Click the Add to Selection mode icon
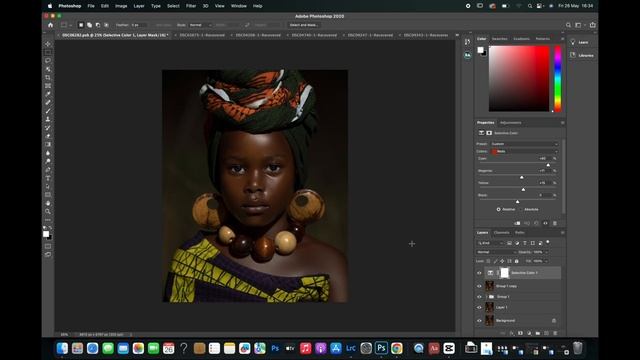This screenshot has width=640, height=360. coord(89,25)
